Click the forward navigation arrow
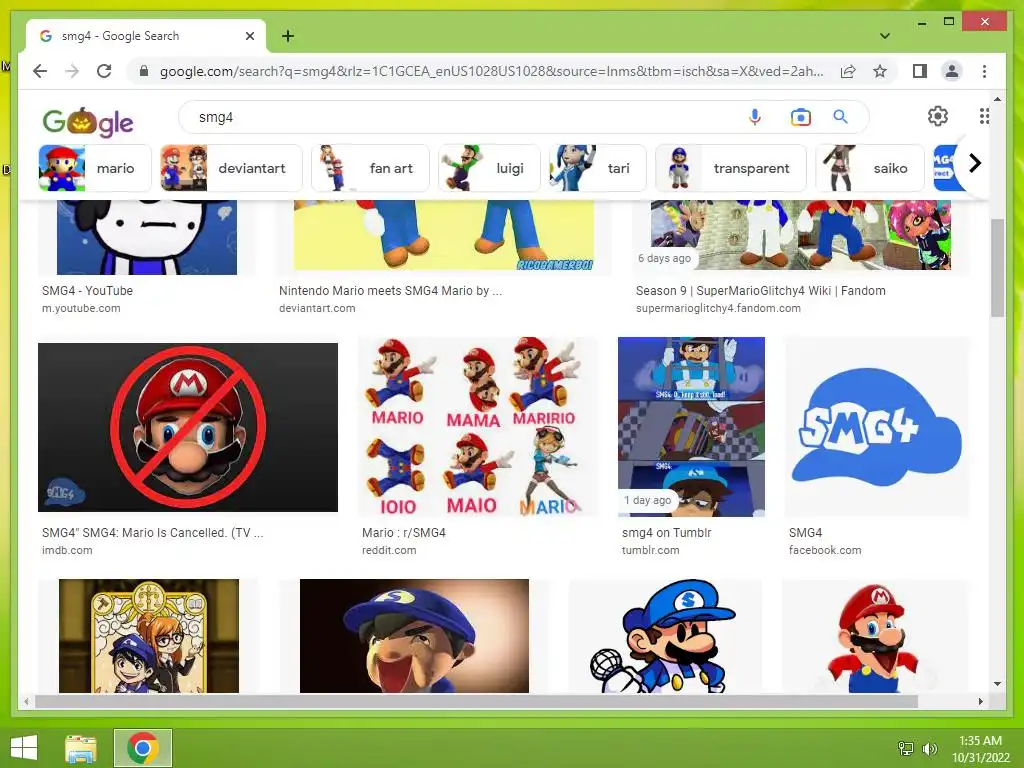 [72, 71]
